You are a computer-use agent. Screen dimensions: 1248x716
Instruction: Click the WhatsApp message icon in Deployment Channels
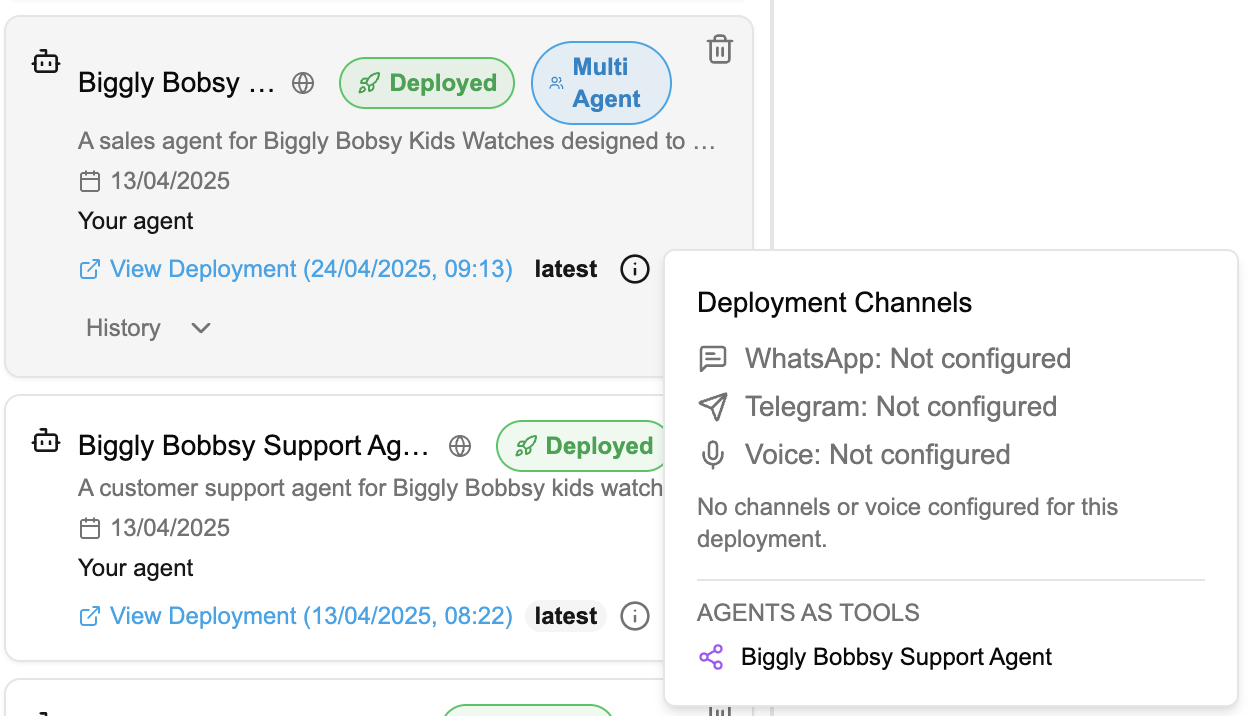(712, 359)
